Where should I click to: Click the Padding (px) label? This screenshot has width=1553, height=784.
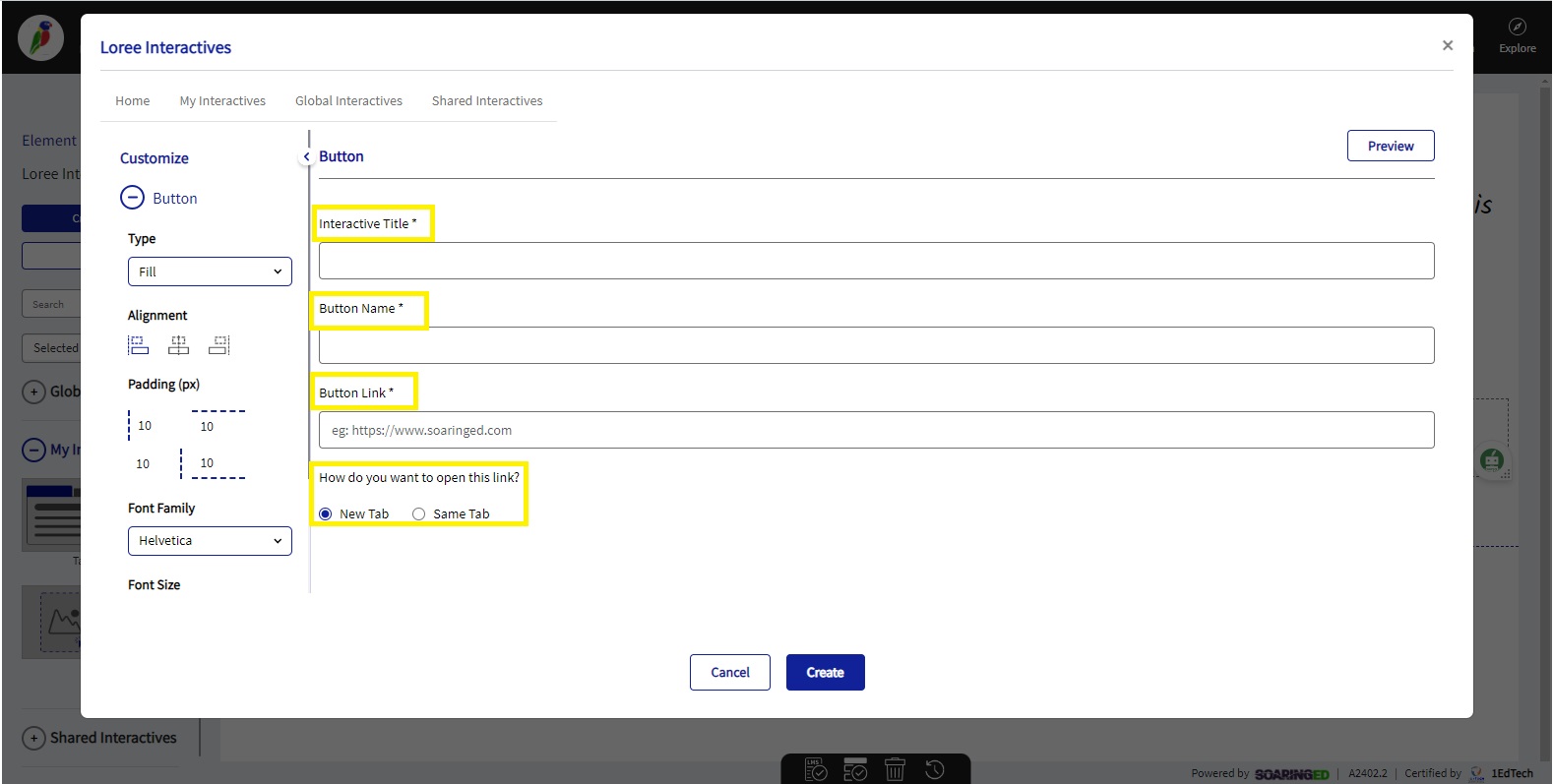pyautogui.click(x=163, y=384)
